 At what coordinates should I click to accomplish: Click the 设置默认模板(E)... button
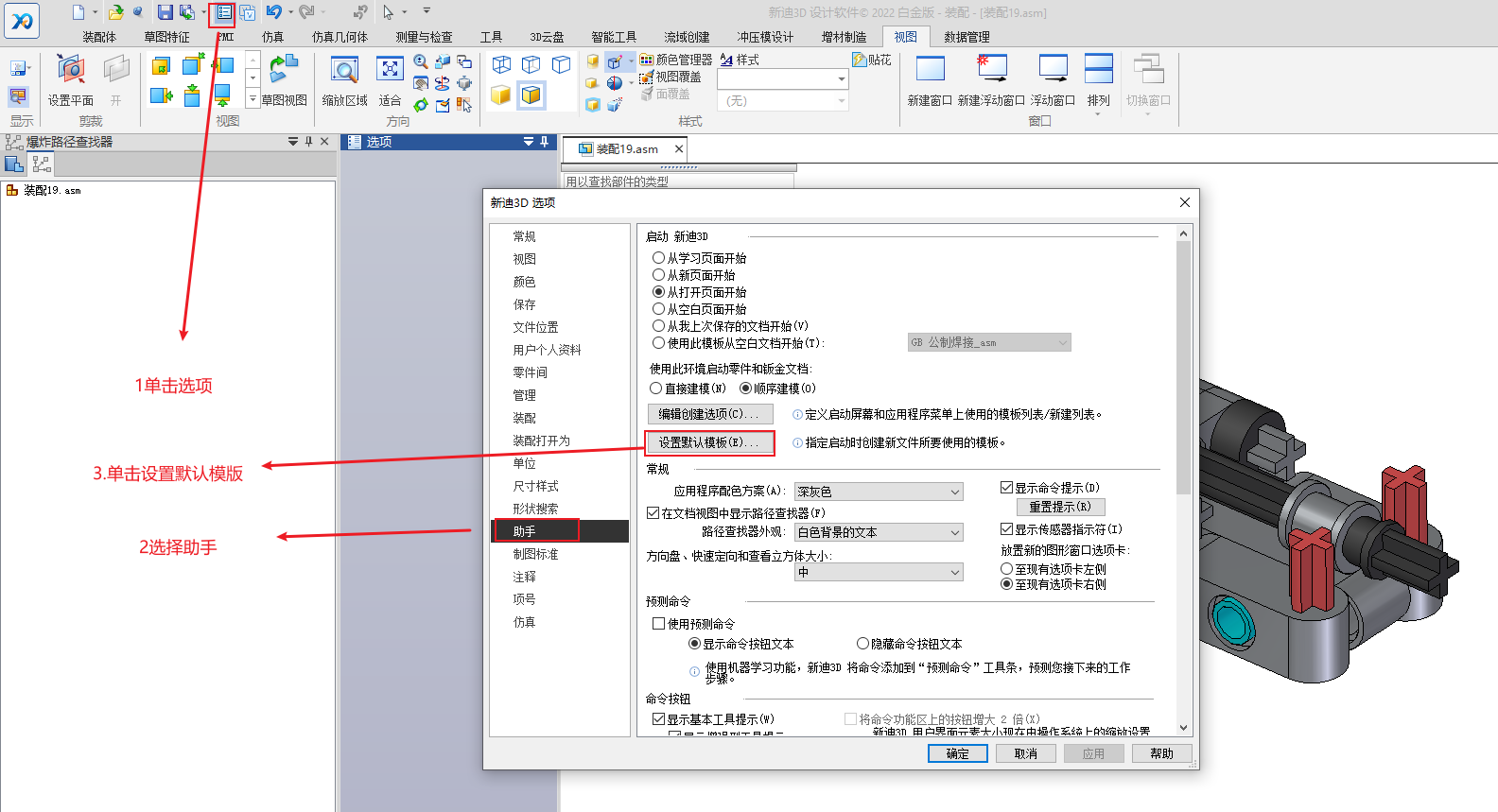[x=709, y=442]
